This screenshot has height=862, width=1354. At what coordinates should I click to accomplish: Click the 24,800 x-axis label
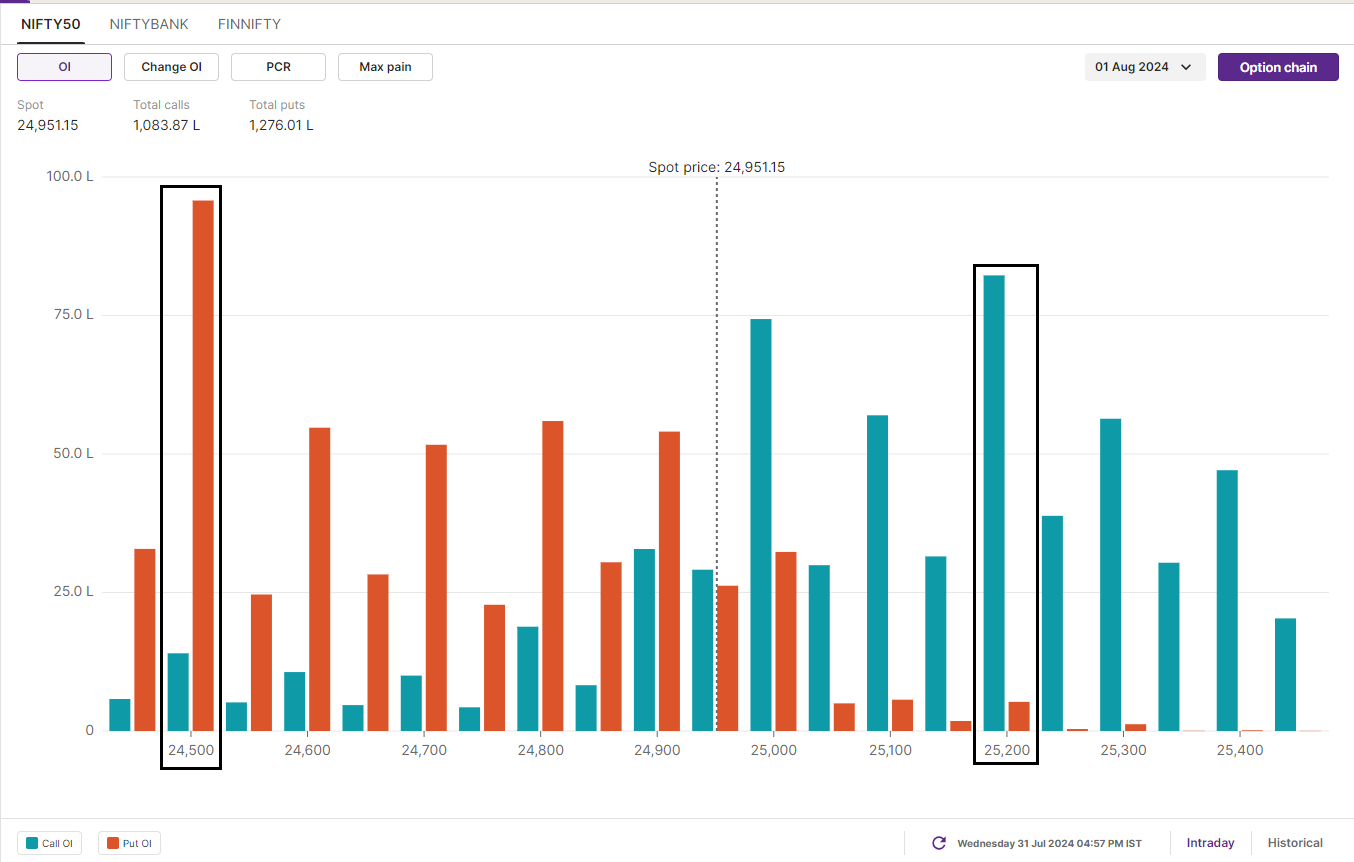point(540,750)
